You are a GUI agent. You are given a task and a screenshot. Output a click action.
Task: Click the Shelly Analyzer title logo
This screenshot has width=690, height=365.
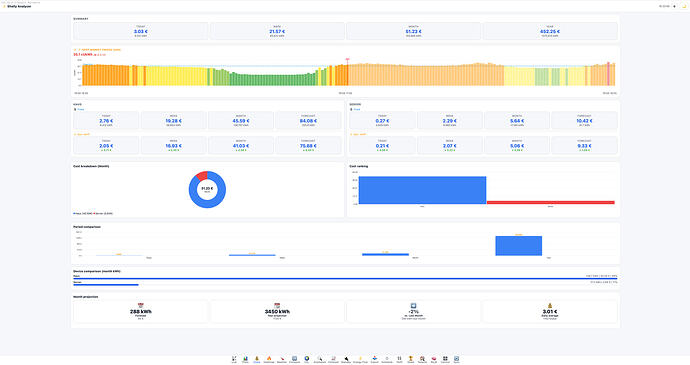[x=18, y=6]
